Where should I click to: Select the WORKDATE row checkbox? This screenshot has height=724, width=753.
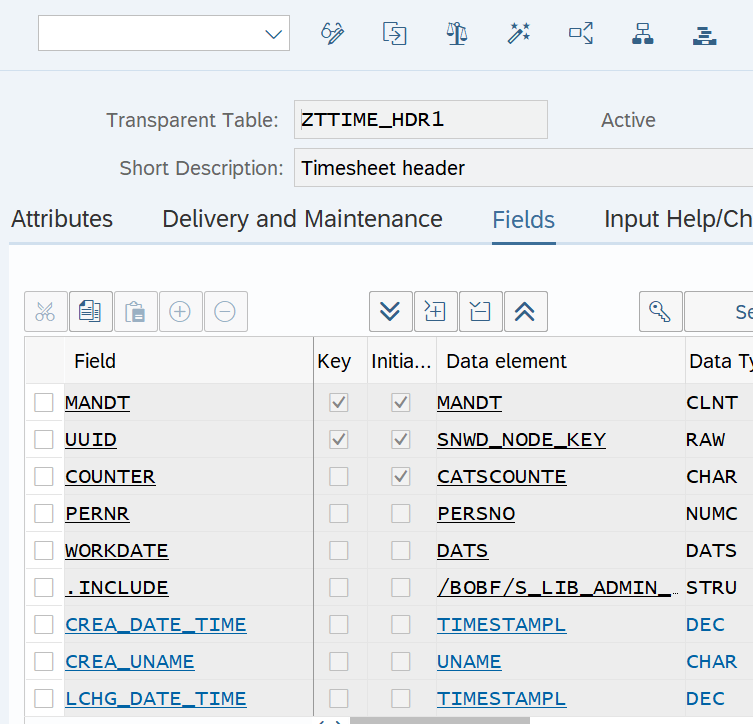pyautogui.click(x=44, y=550)
